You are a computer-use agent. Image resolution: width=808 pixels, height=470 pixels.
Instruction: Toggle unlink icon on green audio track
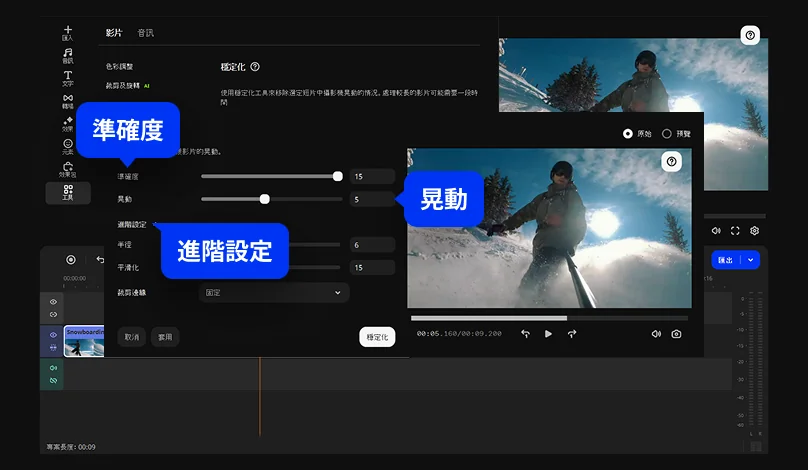pos(53,380)
